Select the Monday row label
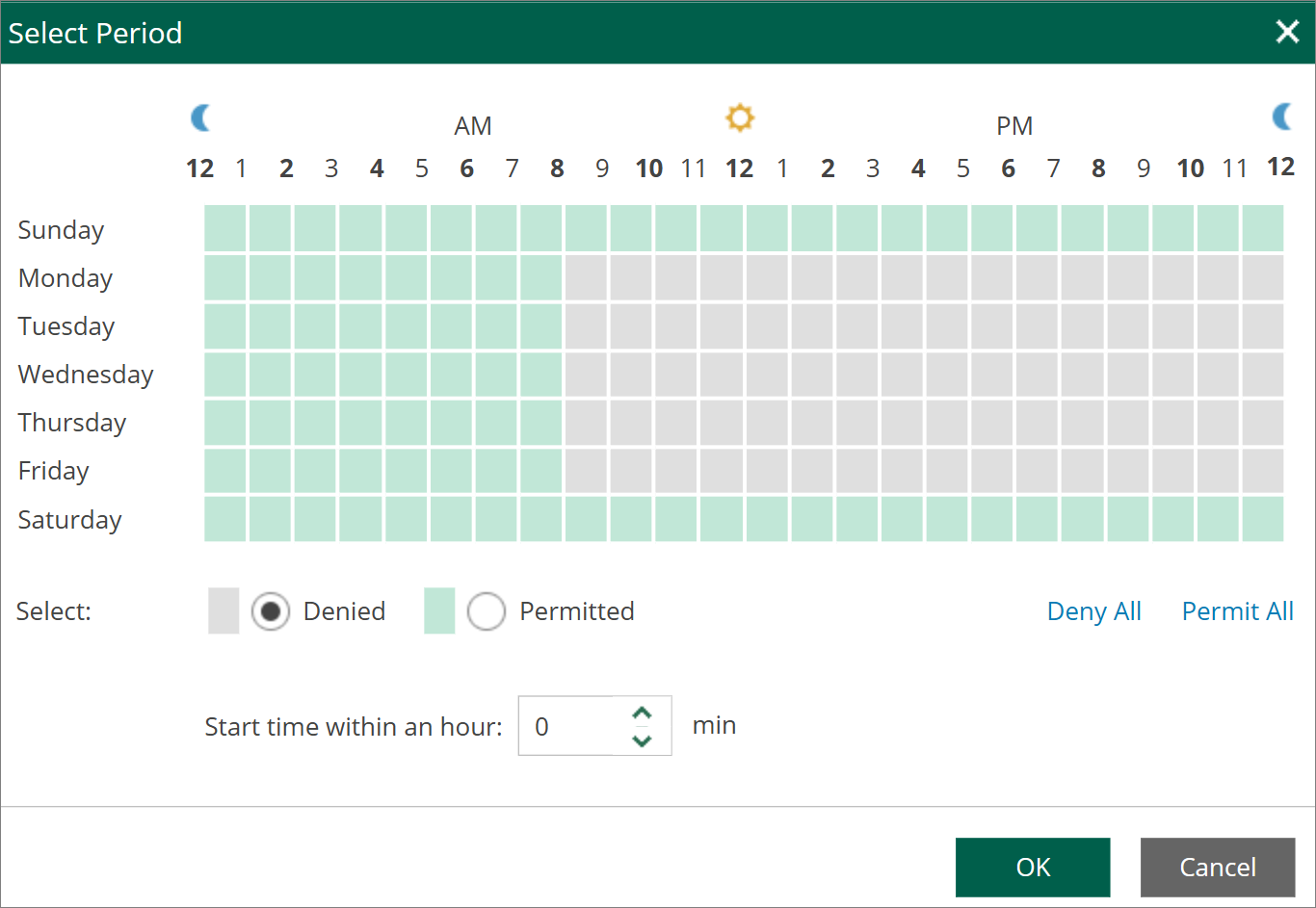 (x=66, y=278)
